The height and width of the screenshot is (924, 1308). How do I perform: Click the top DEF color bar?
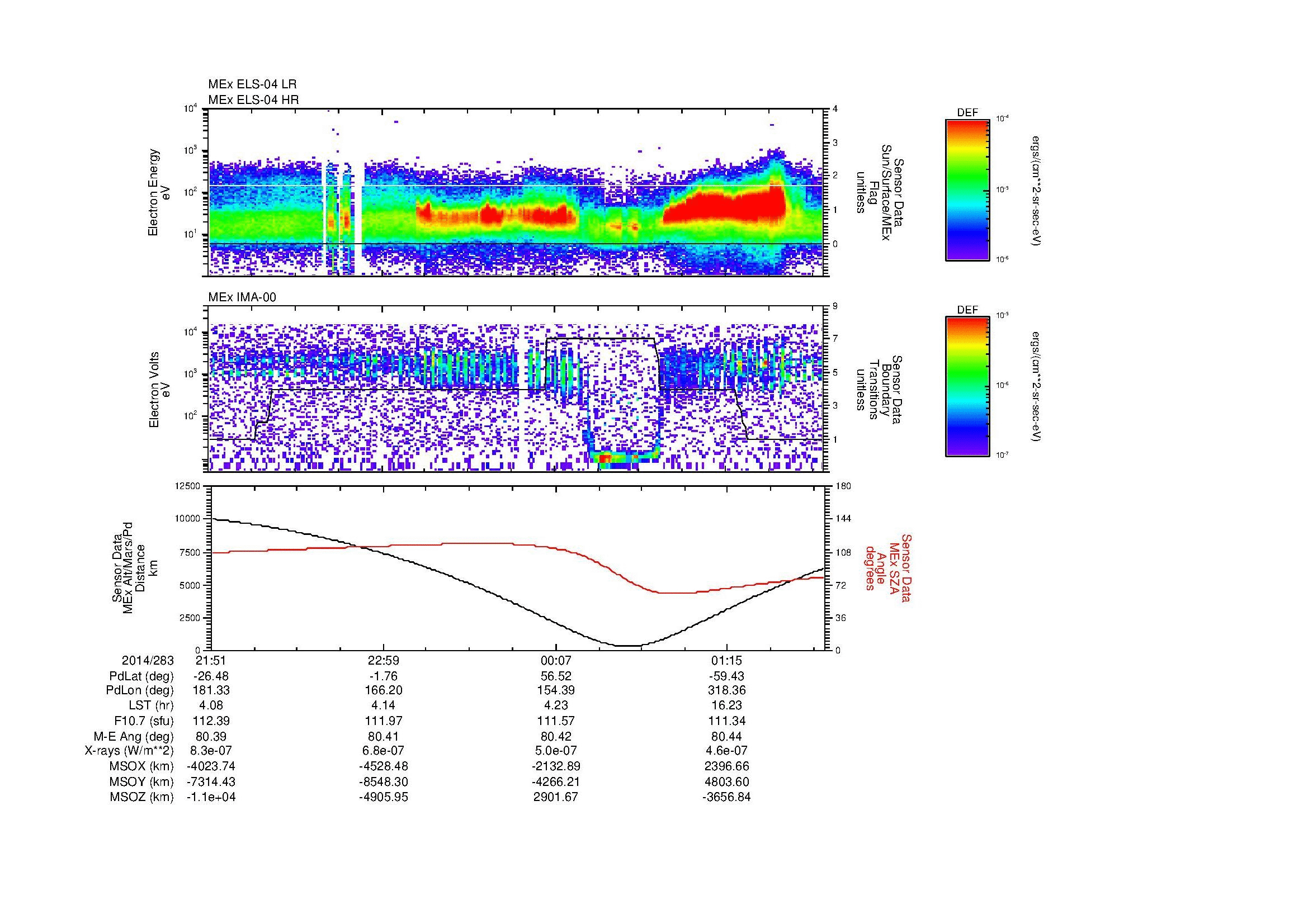(x=967, y=189)
